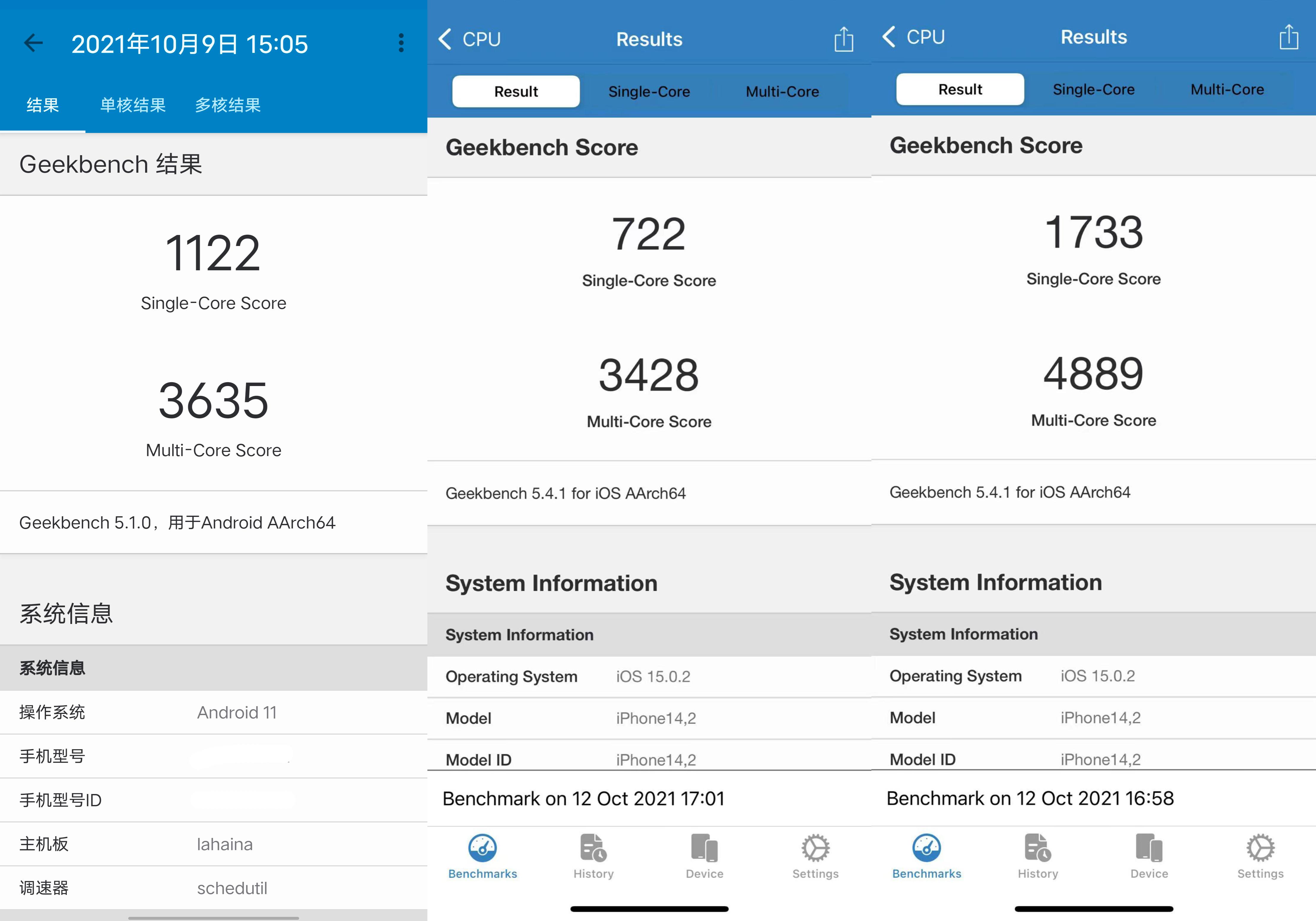The height and width of the screenshot is (921, 1316).
Task: Select Single-Core segment in the right screen
Action: click(x=1094, y=89)
